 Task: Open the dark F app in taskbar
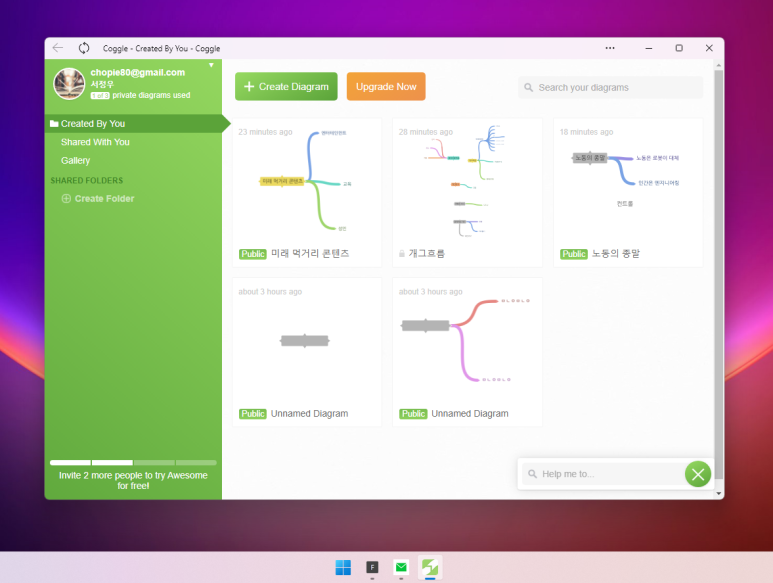click(372, 568)
